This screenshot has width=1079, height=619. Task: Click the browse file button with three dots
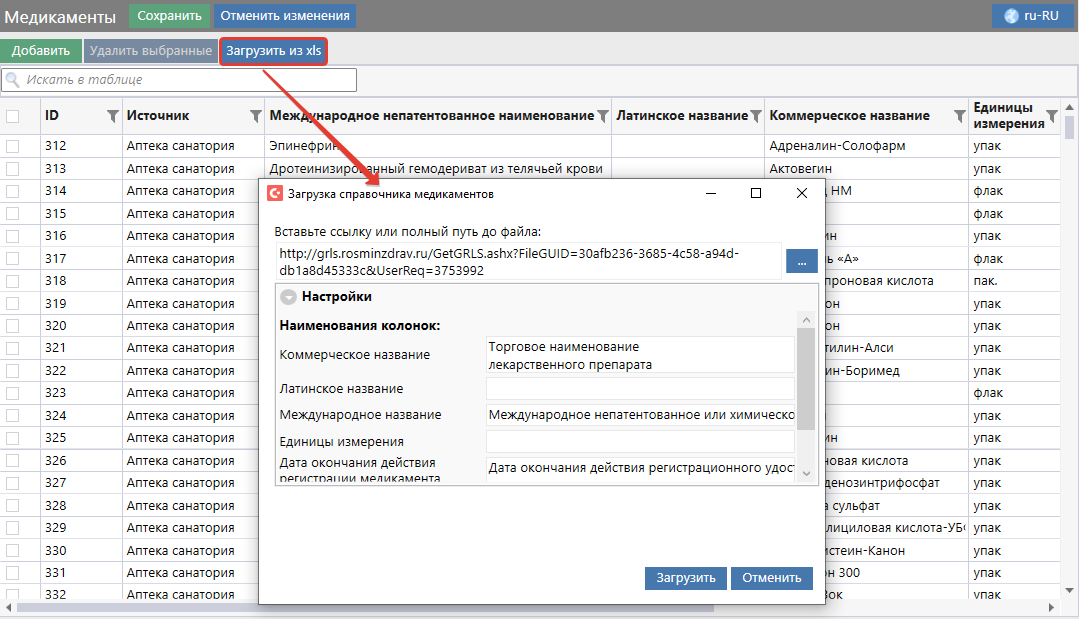pyautogui.click(x=801, y=261)
